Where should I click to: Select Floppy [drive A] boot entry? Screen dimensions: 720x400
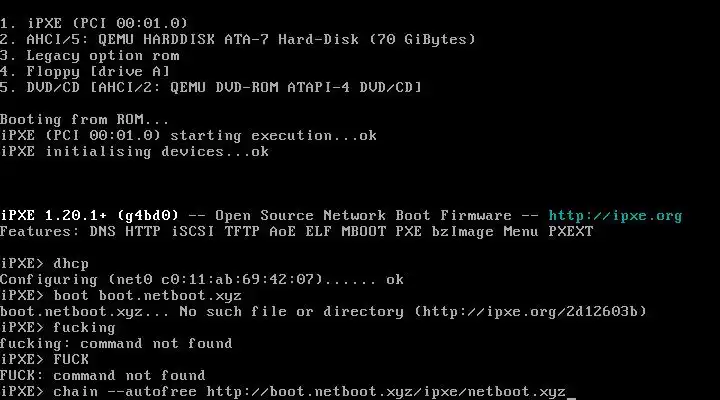pos(89,71)
